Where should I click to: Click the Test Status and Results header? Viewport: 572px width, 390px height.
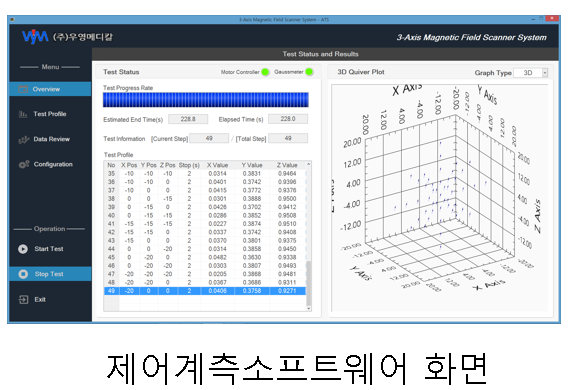tap(320, 54)
